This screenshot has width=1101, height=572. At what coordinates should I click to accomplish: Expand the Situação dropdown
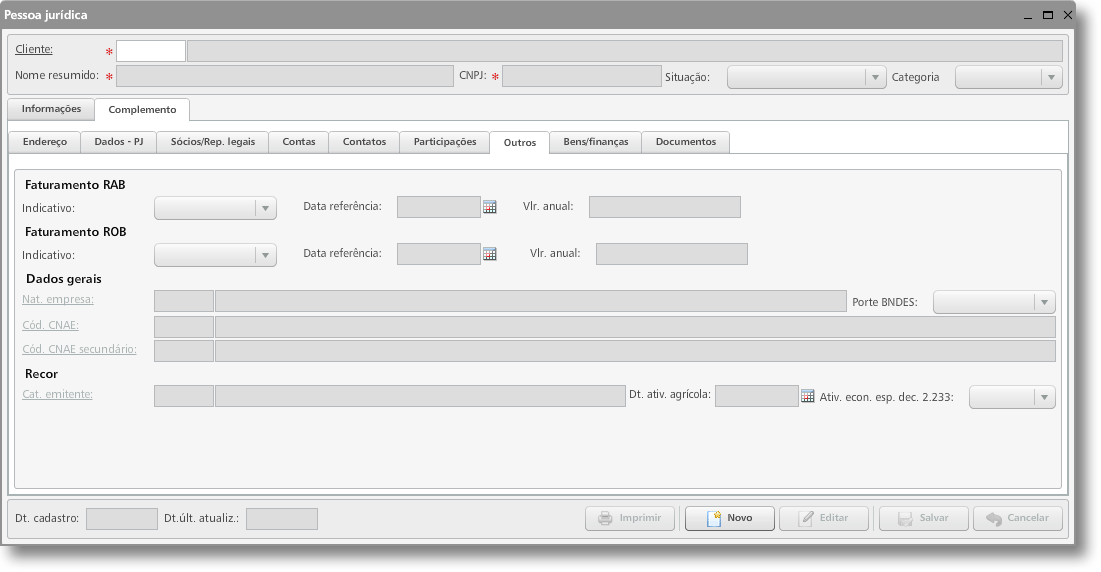[806, 77]
